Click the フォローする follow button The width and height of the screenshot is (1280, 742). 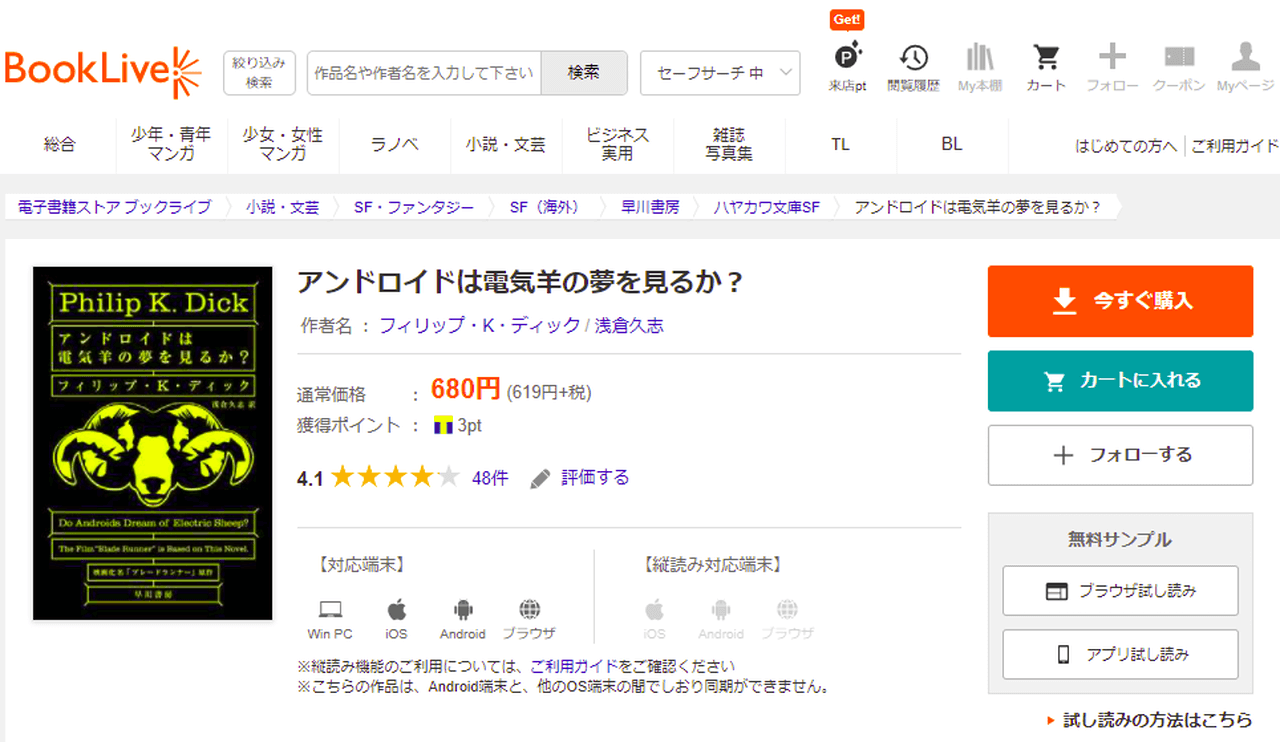(x=1120, y=455)
